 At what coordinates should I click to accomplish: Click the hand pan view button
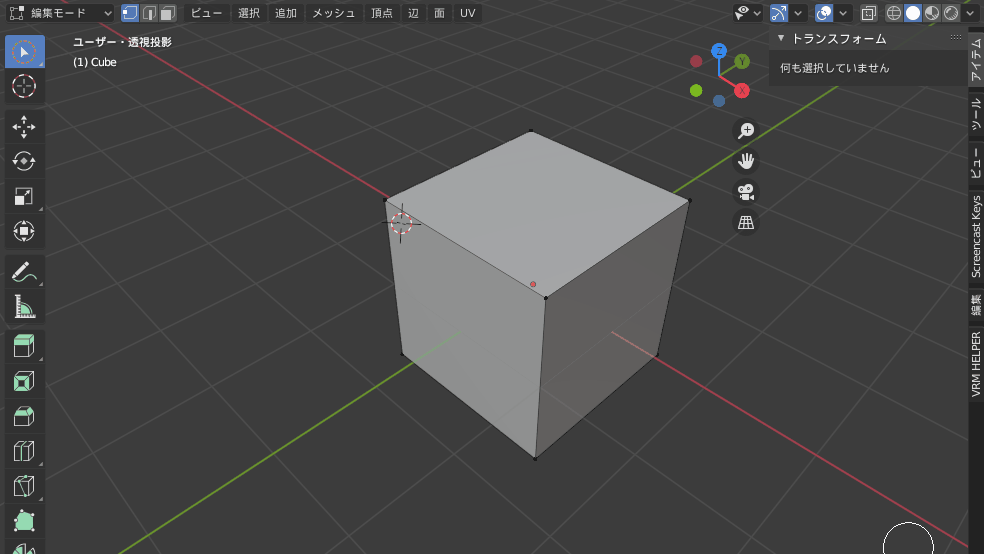(746, 161)
